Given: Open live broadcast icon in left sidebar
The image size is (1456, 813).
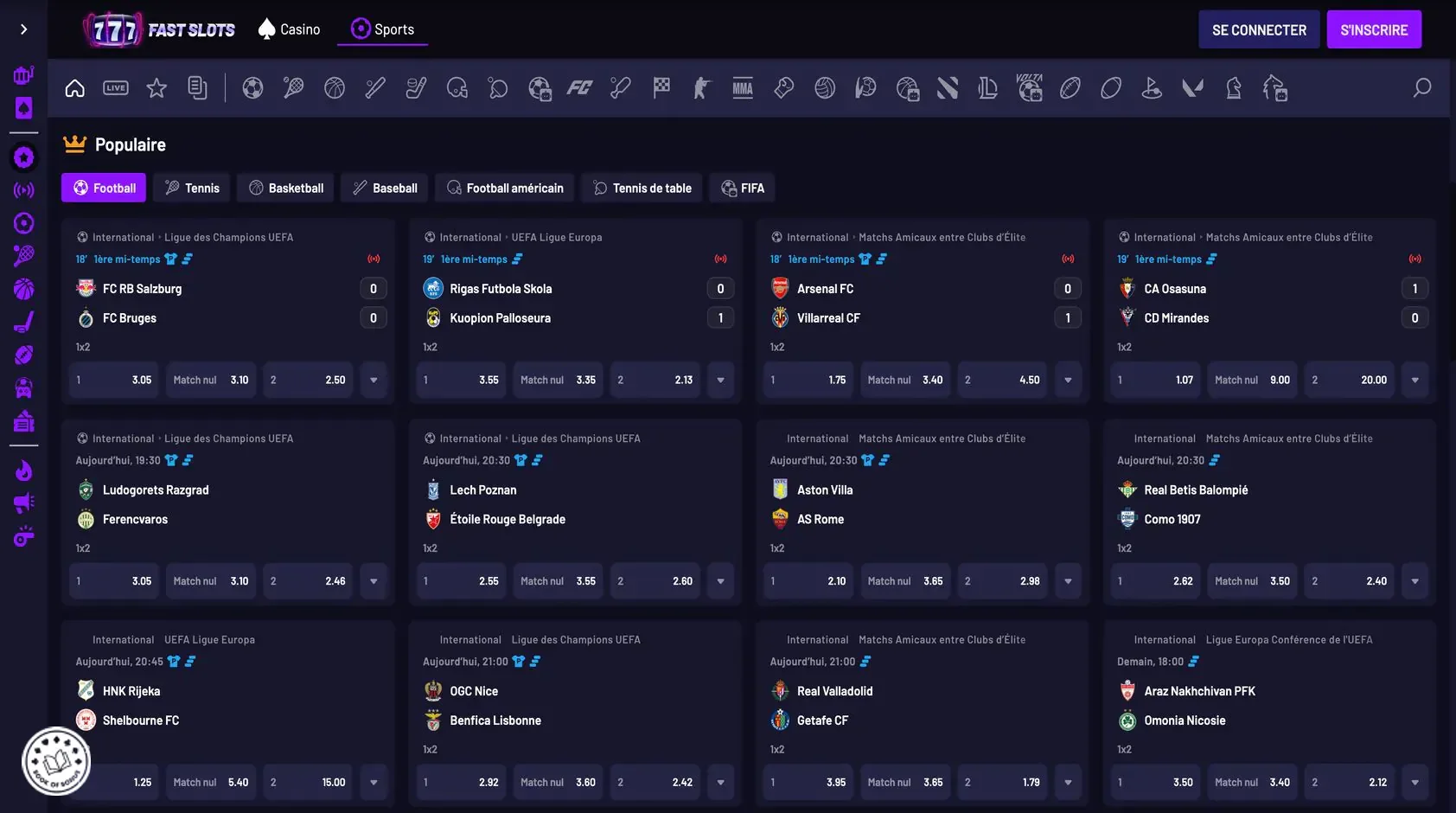Looking at the screenshot, I should (x=23, y=190).
